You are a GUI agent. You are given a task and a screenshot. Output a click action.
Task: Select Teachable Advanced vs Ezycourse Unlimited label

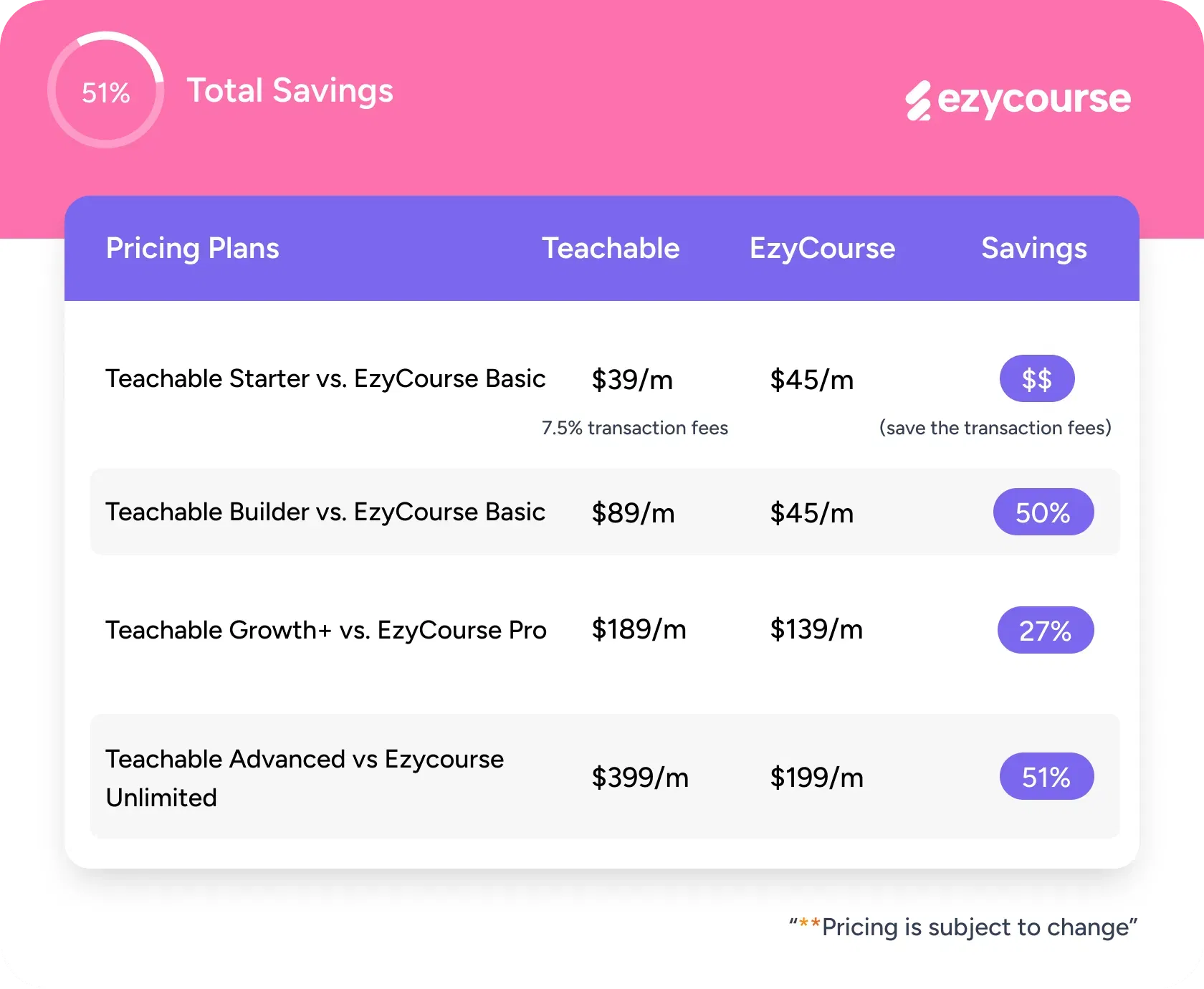[305, 778]
